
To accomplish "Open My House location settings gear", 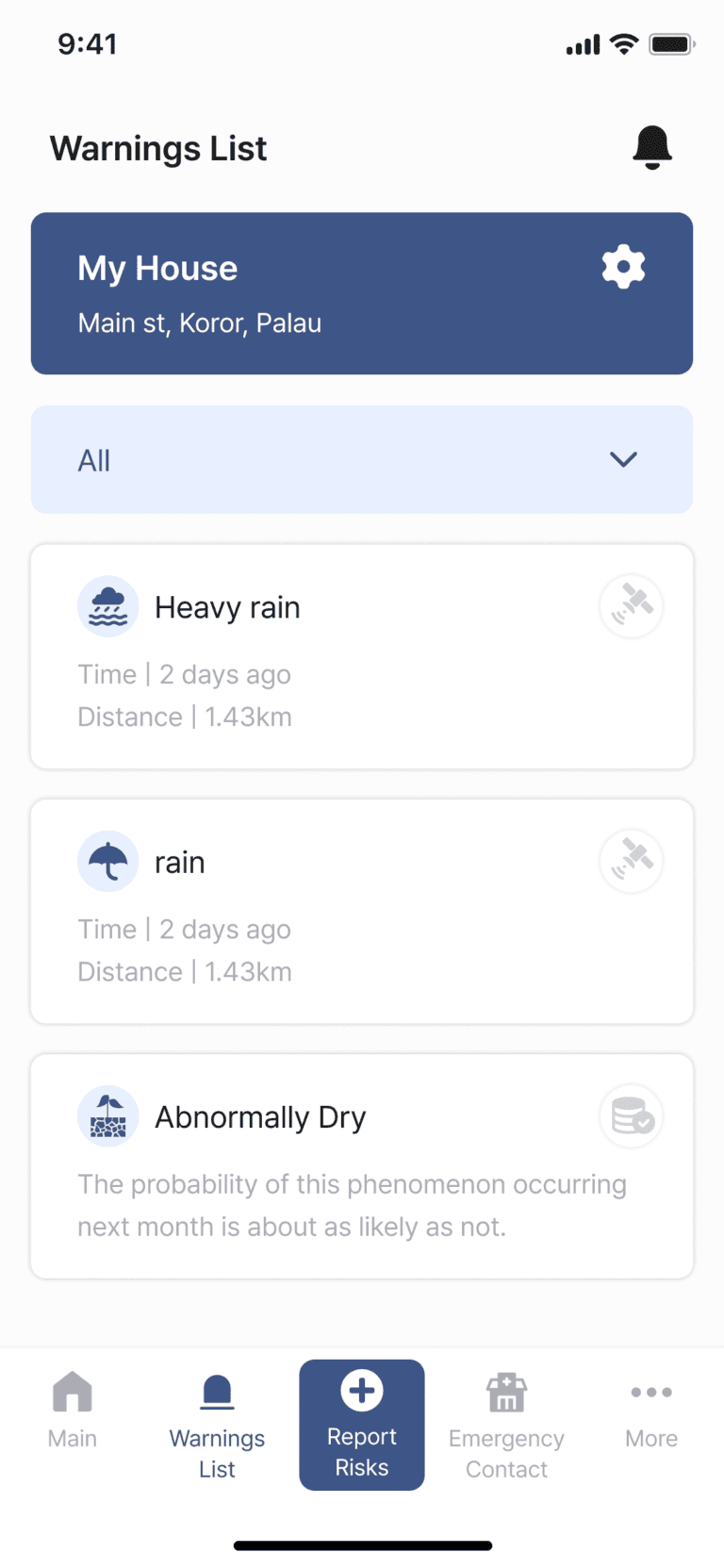I will (623, 267).
